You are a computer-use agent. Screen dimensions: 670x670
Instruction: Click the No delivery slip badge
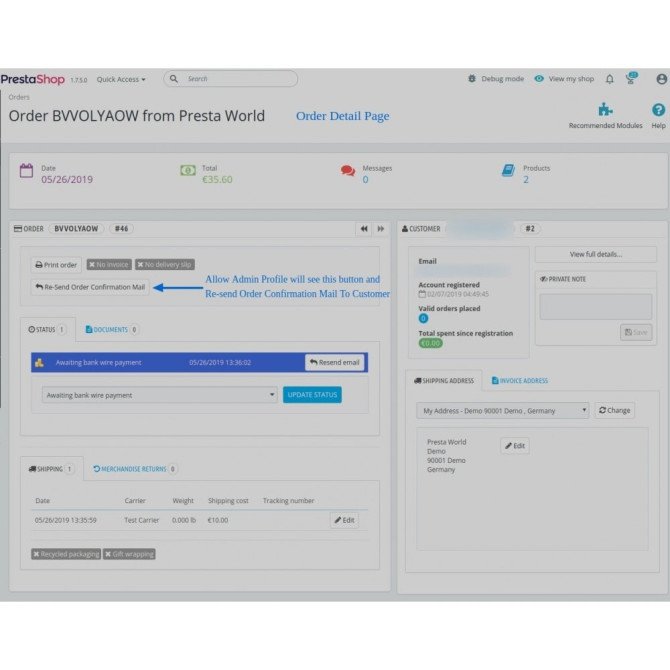pos(165,265)
